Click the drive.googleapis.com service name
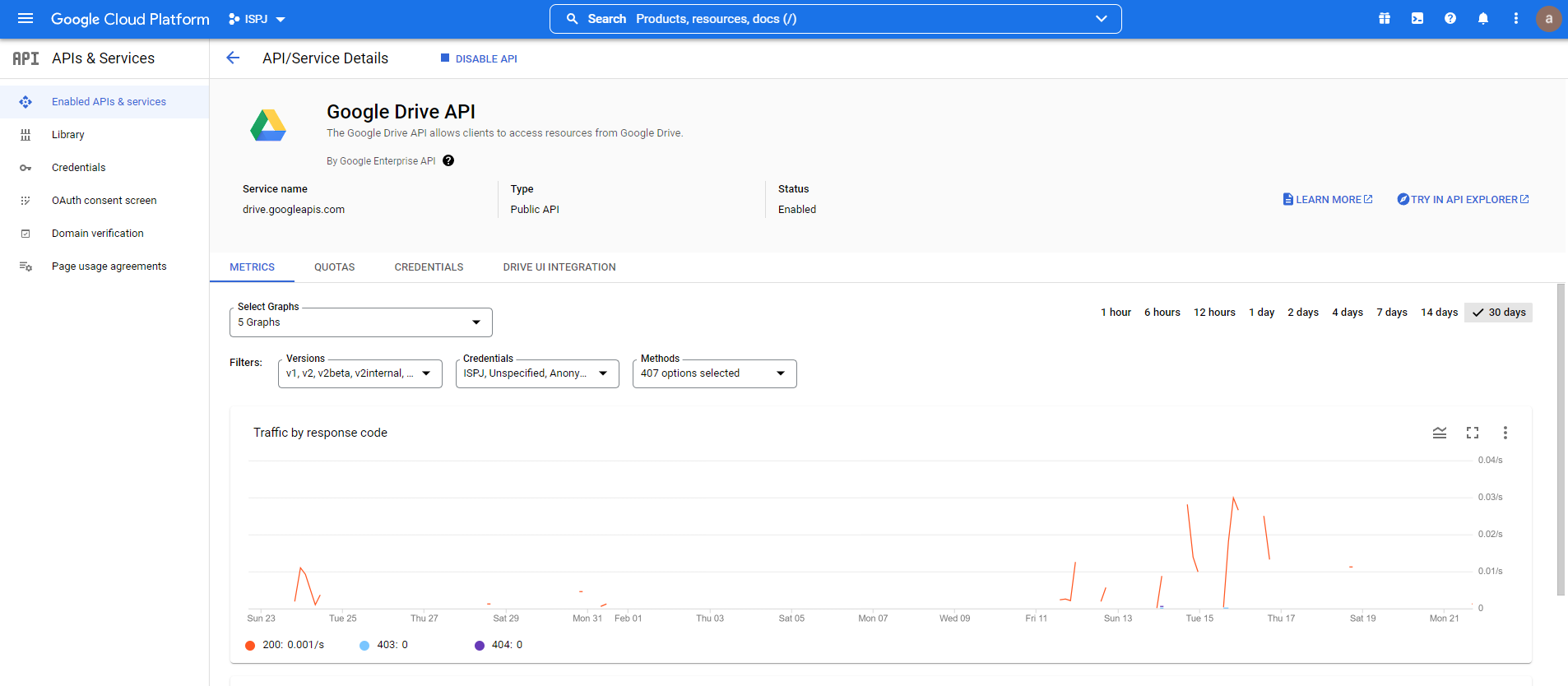Image resolution: width=1568 pixels, height=686 pixels. [294, 210]
